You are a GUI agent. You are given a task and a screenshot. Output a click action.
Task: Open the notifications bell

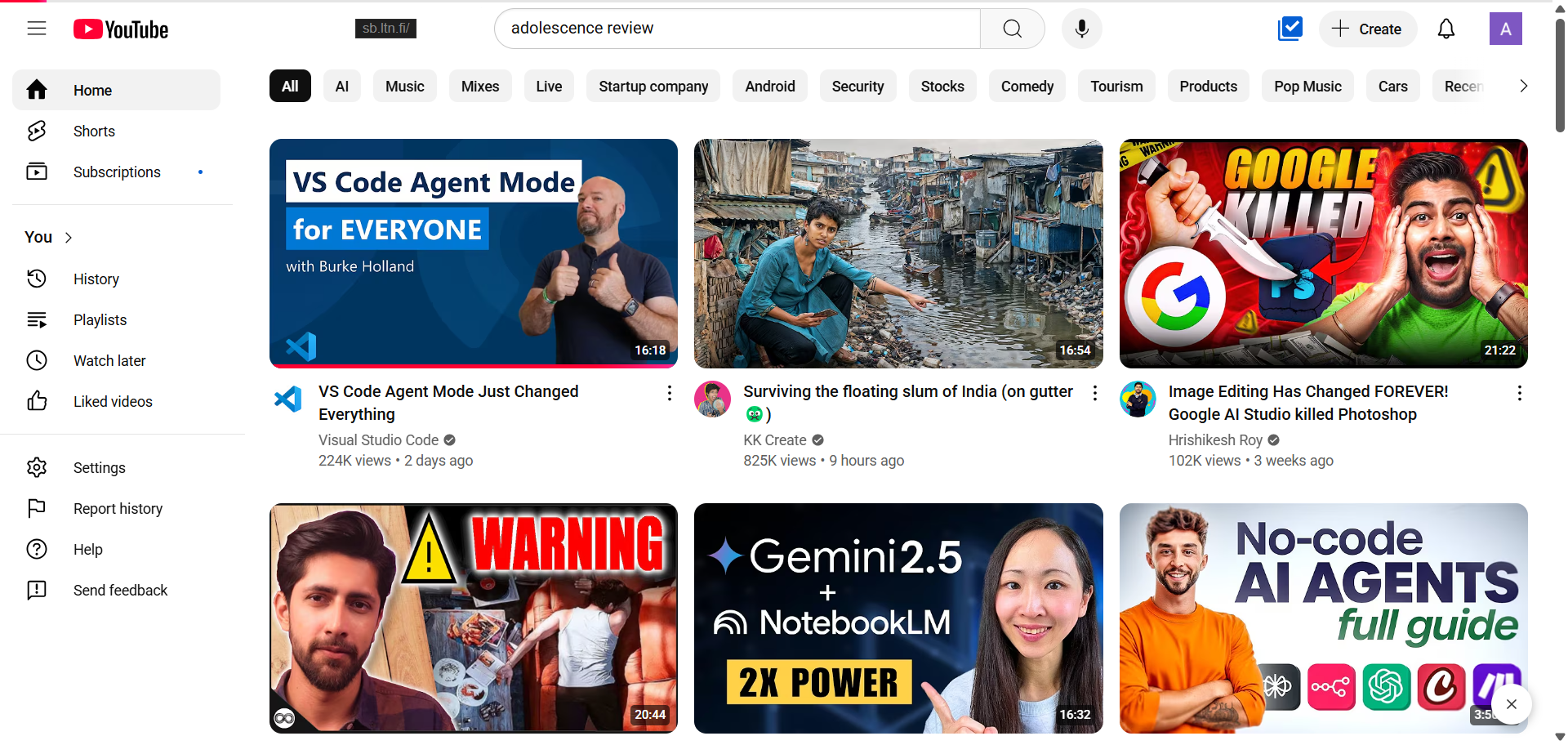1446,29
